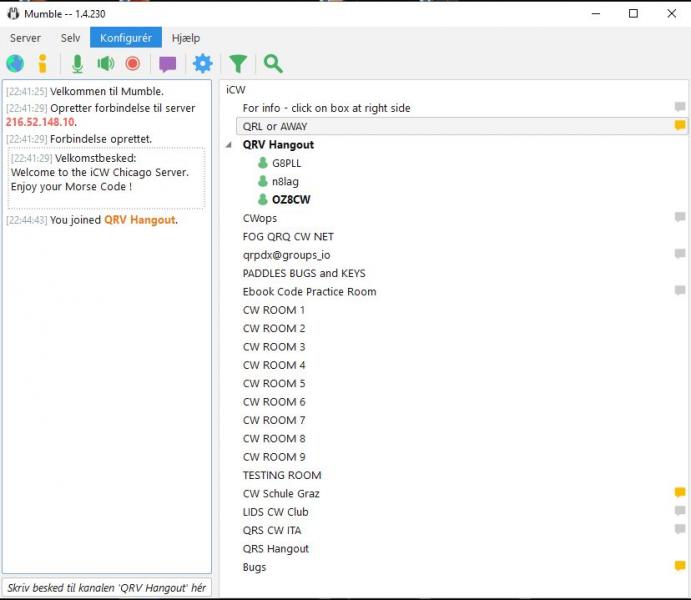The width and height of the screenshot is (691, 600).
Task: Click 'Forbindelse oprettet.' log line
Action: (x=101, y=139)
